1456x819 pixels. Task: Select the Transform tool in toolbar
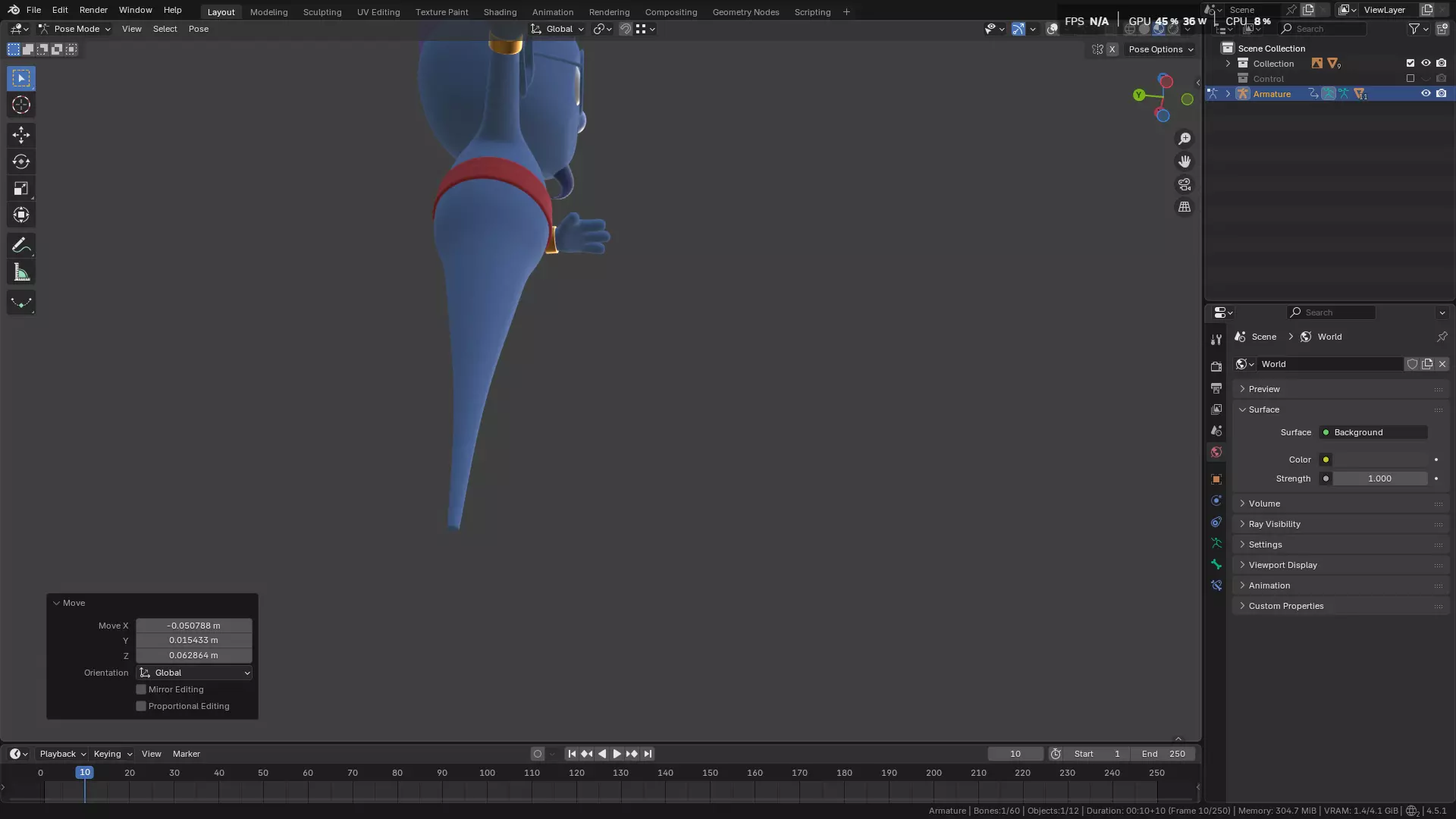pyautogui.click(x=21, y=215)
